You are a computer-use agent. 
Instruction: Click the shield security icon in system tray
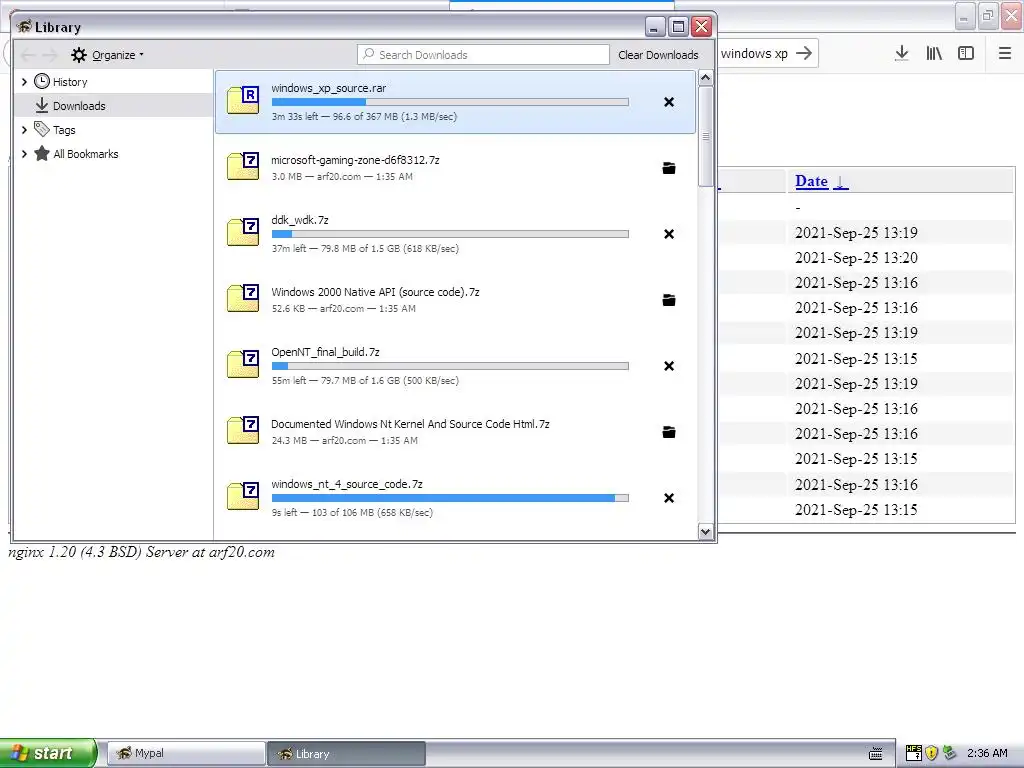[931, 753]
